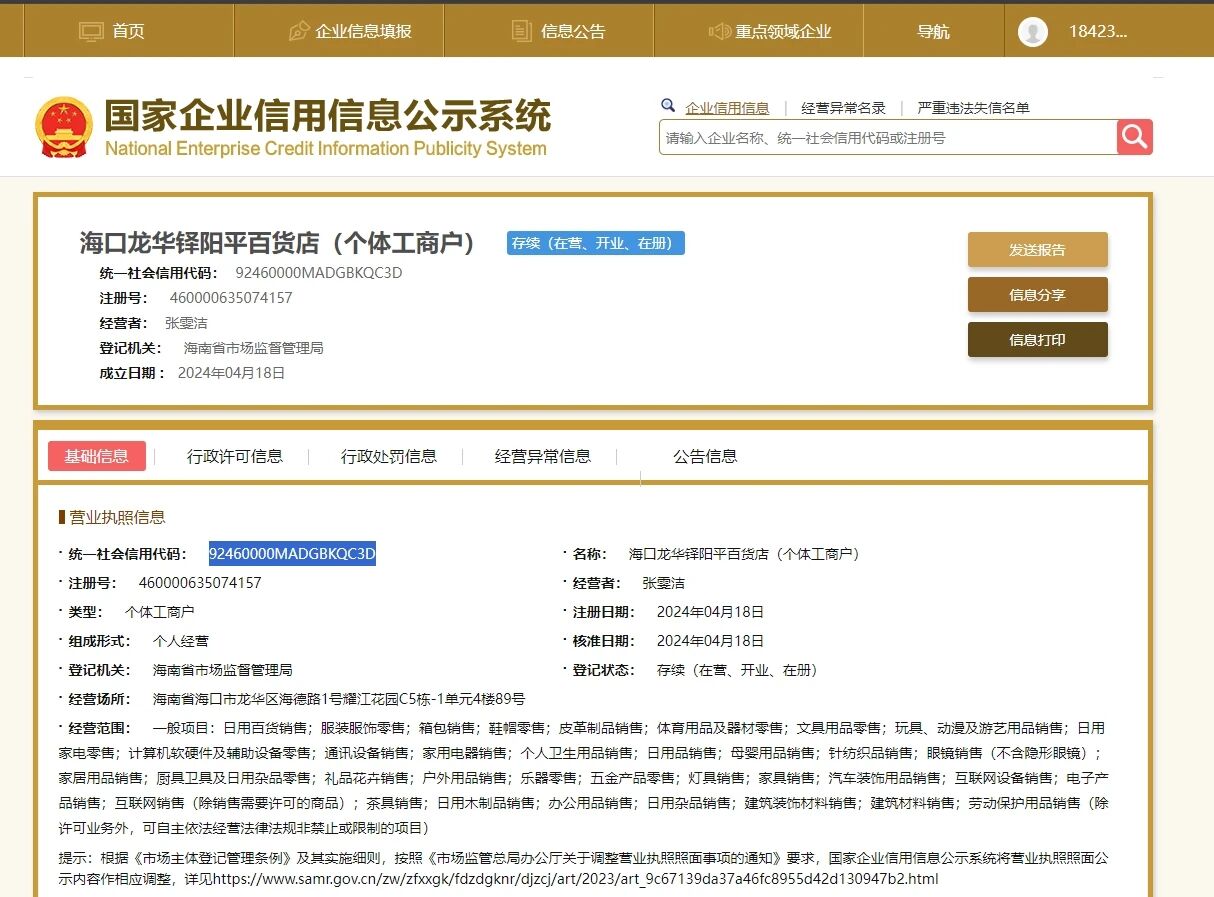The height and width of the screenshot is (897, 1214).
Task: Click the 发送报告 button
Action: (x=1037, y=250)
